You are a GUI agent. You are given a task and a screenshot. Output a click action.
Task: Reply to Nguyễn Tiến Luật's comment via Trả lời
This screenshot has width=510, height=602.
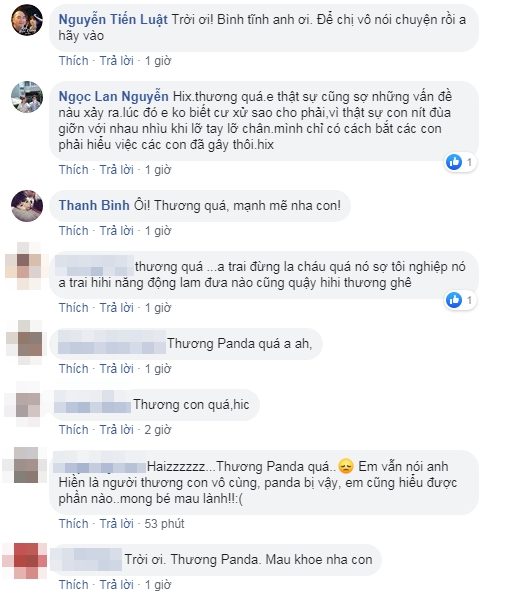click(116, 61)
